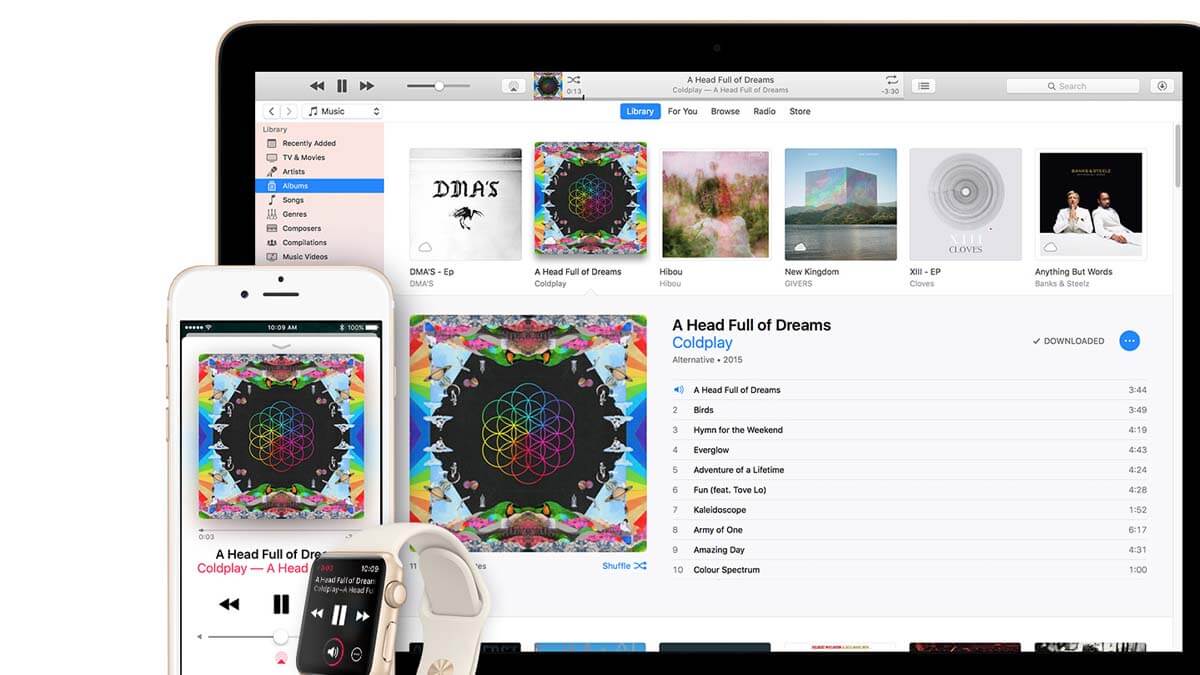The image size is (1200, 675).
Task: Select Albums in the sidebar
Action: point(320,186)
